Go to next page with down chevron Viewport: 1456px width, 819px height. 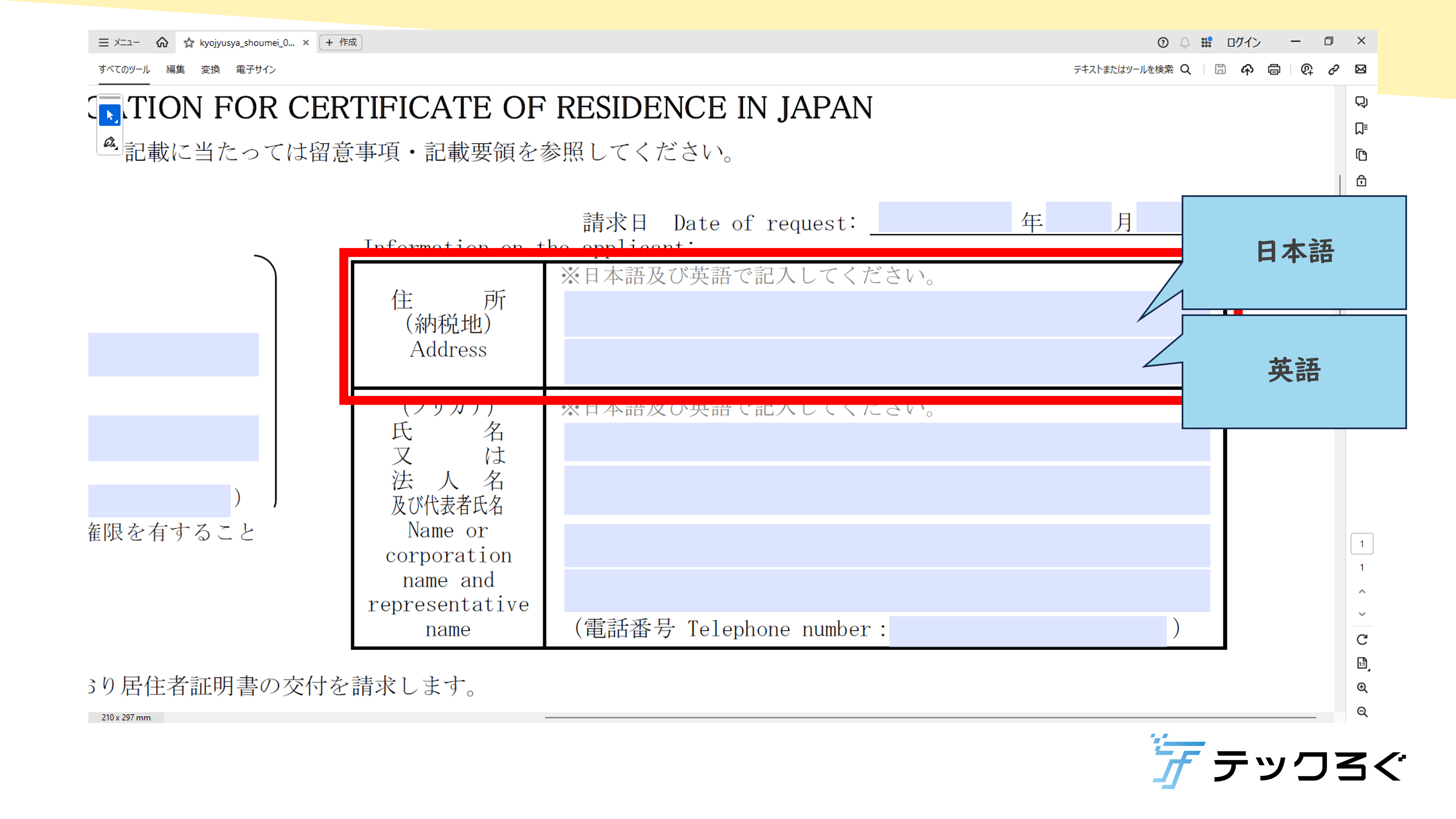pyautogui.click(x=1362, y=614)
